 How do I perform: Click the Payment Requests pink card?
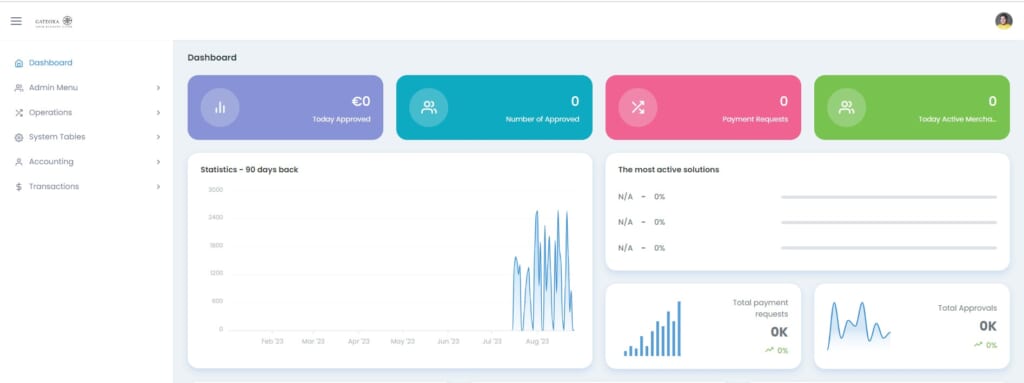(x=703, y=107)
